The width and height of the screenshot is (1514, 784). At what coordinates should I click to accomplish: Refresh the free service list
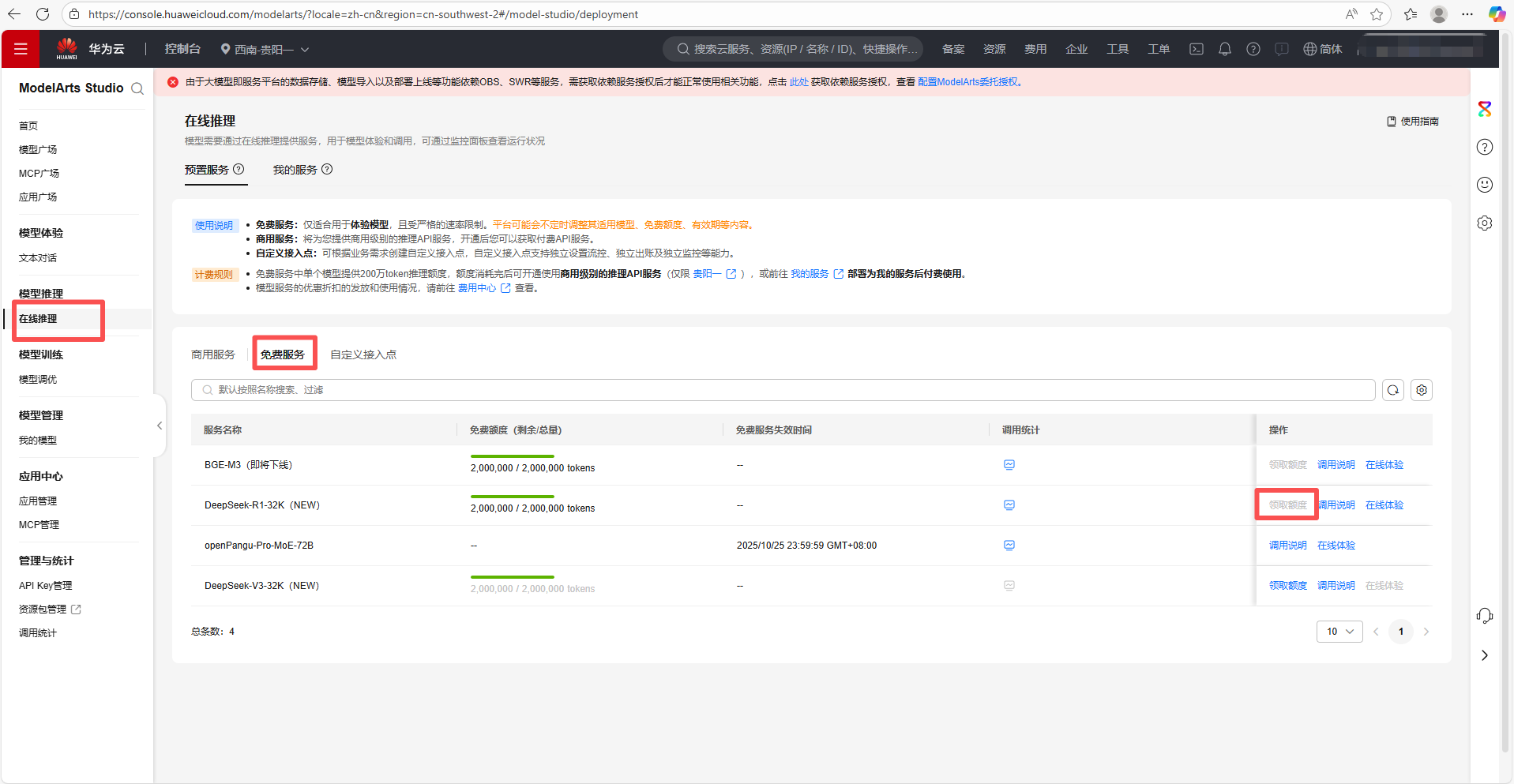(1393, 390)
